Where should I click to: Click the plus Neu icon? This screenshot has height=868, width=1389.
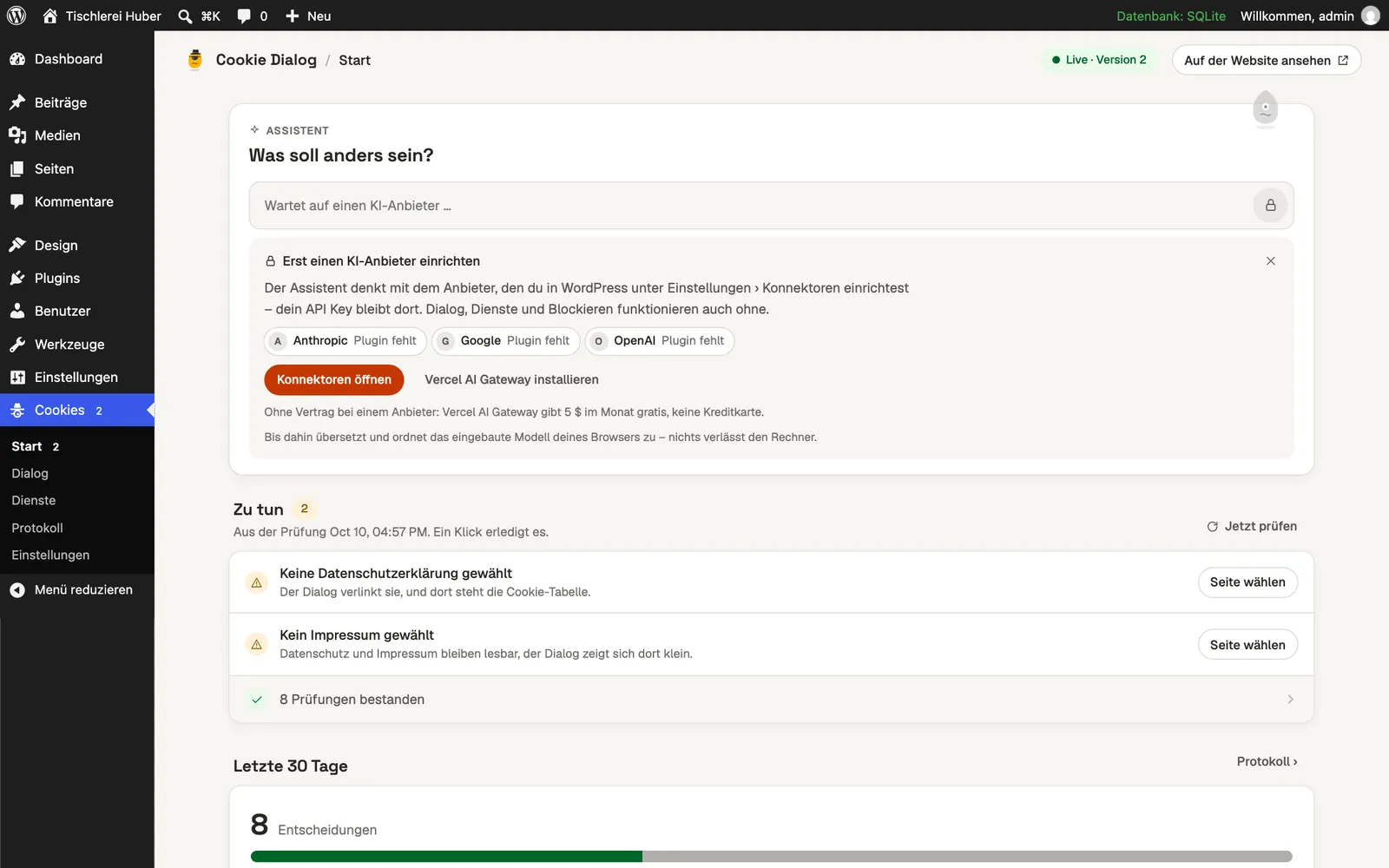293,16
